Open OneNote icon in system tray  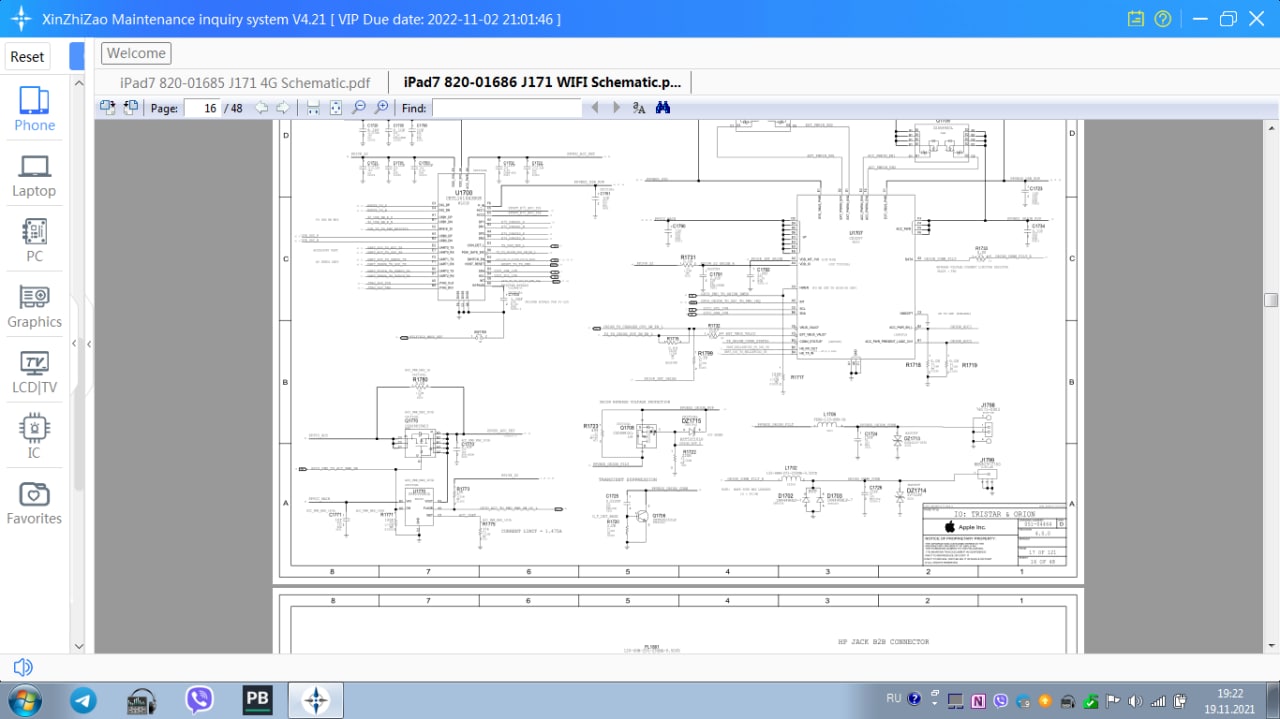point(978,700)
